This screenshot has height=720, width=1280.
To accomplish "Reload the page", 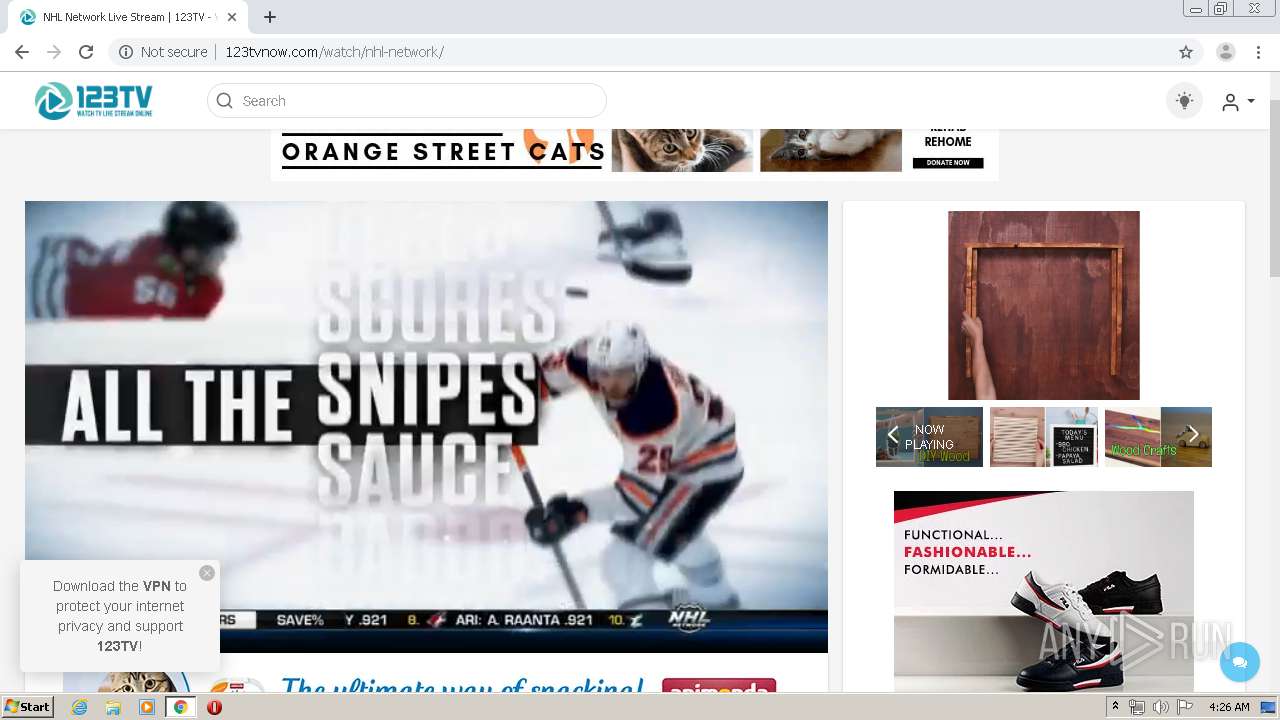I will pos(86,52).
